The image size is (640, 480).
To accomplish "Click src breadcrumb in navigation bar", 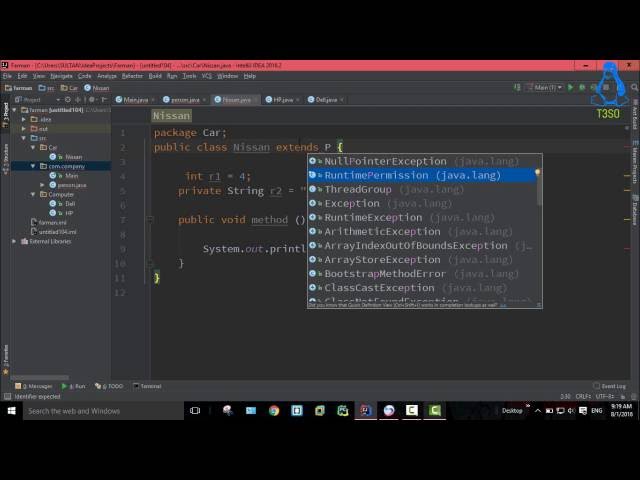I will pos(46,88).
